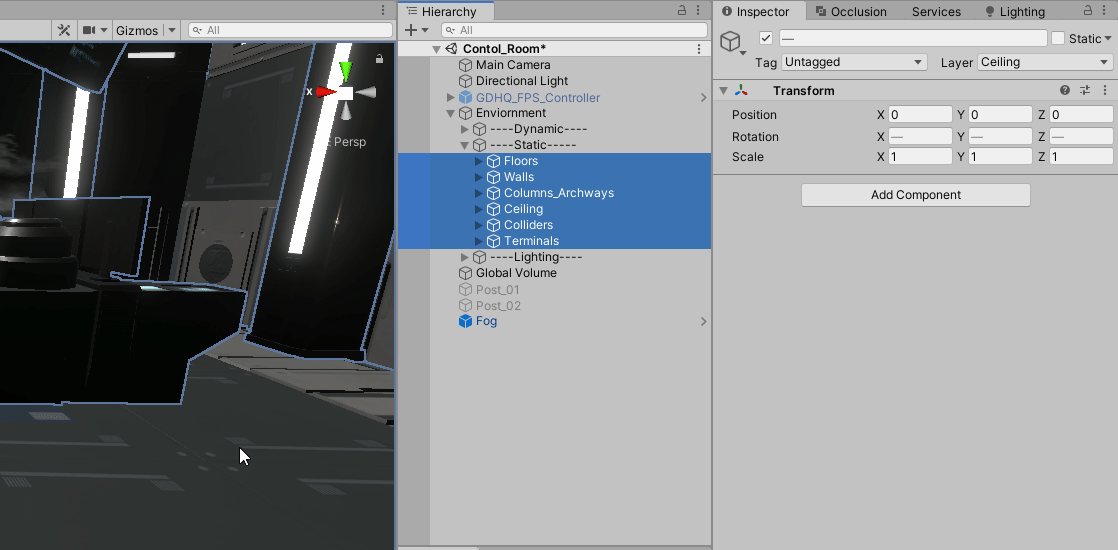The image size is (1118, 550).
Task: Open the Gizmos dropdown arrow
Action: point(171,30)
